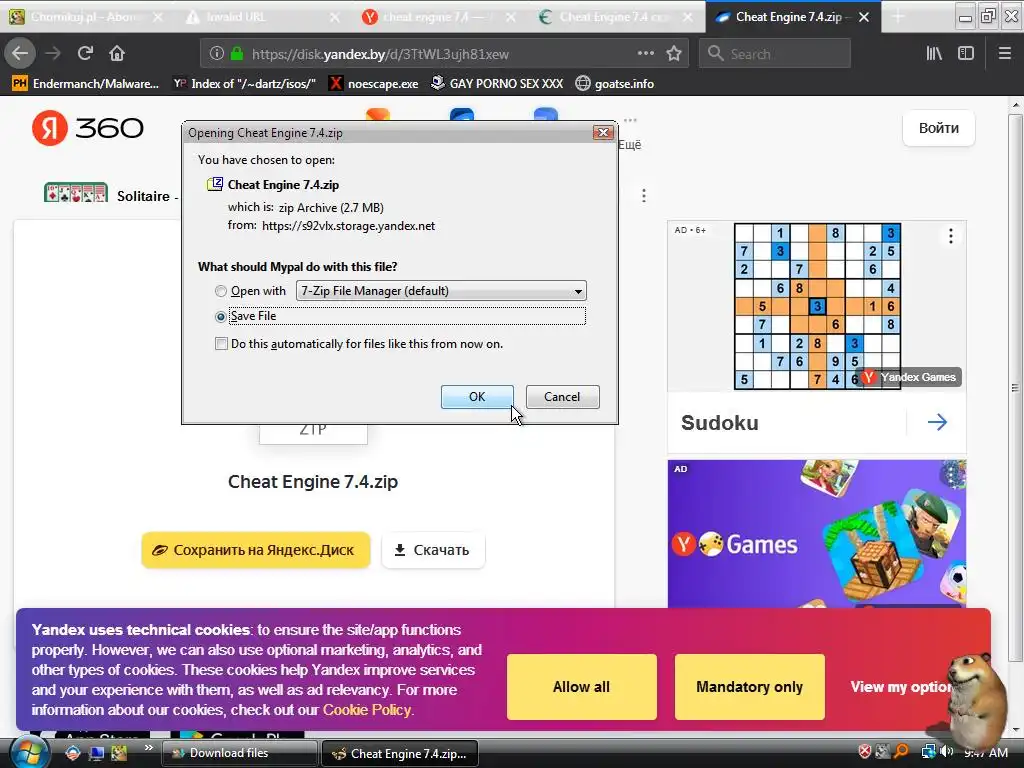Choose Mandatory only cookies
Viewport: 1024px width, 768px height.
coord(749,687)
